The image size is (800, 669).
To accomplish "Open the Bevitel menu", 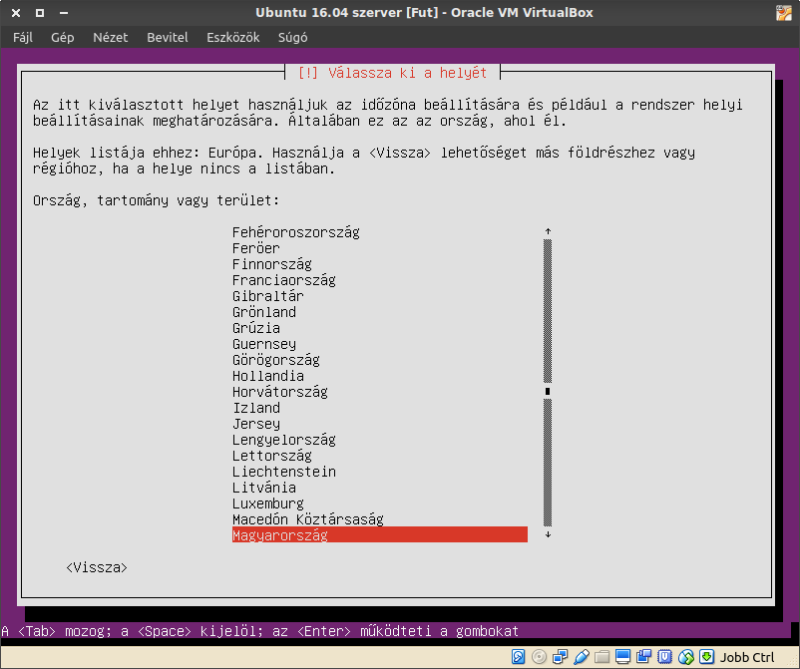I will (167, 37).
